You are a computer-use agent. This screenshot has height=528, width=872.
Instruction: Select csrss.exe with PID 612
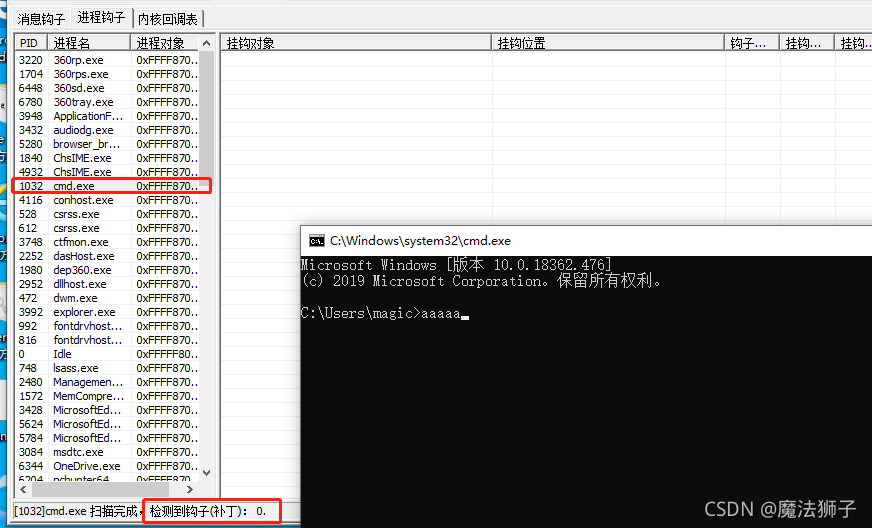107,228
